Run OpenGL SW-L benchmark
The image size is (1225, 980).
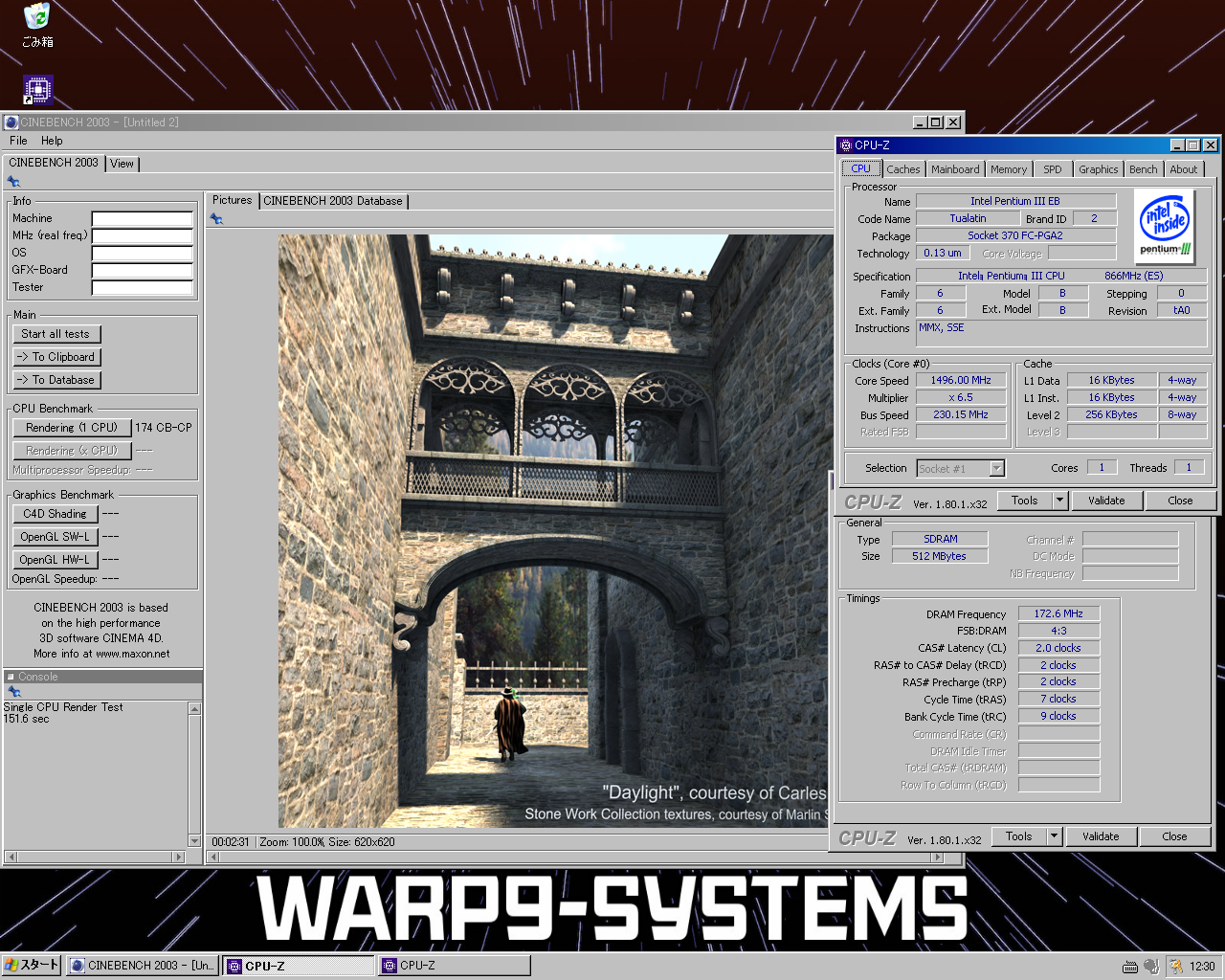click(x=56, y=537)
